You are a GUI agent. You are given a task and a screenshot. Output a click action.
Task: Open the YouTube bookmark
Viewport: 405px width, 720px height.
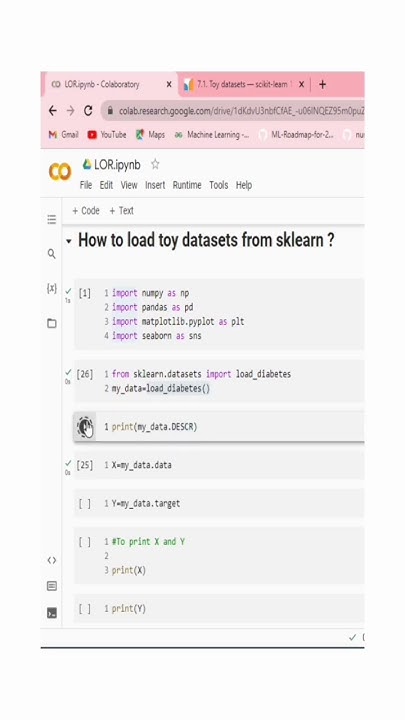pos(107,135)
